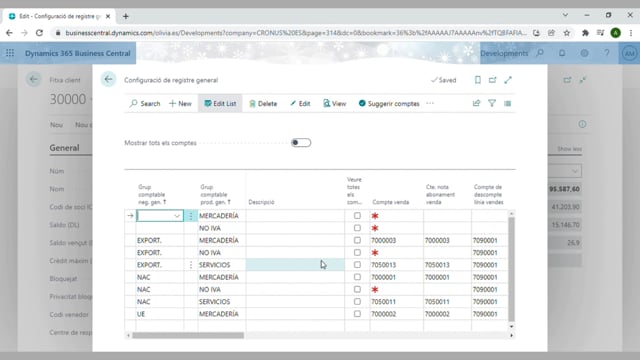640x360 pixels.
Task: Open the app launcher waffle icon
Action: (x=10, y=53)
